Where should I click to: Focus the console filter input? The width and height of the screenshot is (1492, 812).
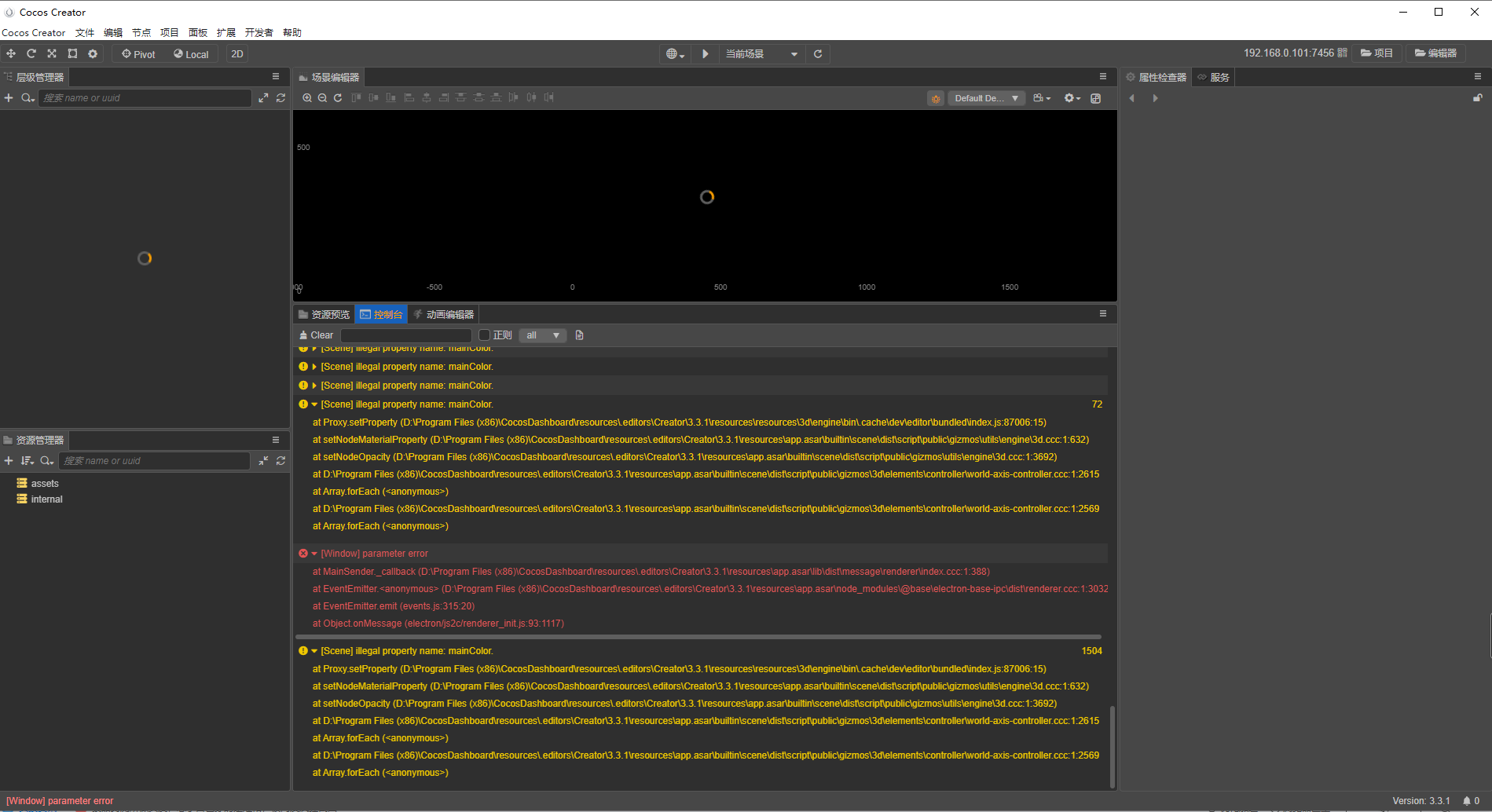click(406, 335)
